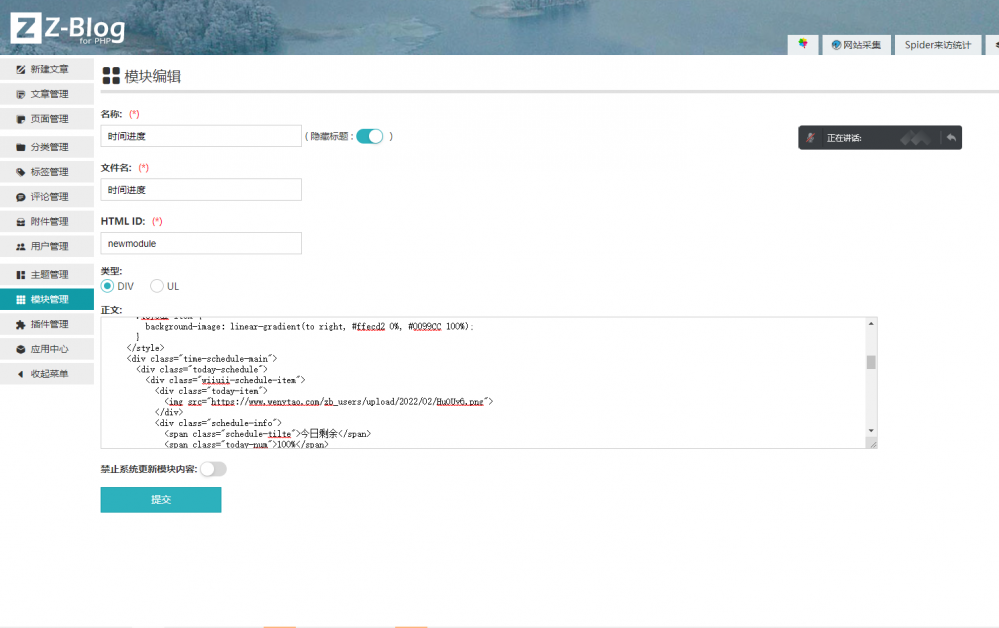Go to 插件管理 in the sidebar
999x628 pixels.
tap(48, 324)
